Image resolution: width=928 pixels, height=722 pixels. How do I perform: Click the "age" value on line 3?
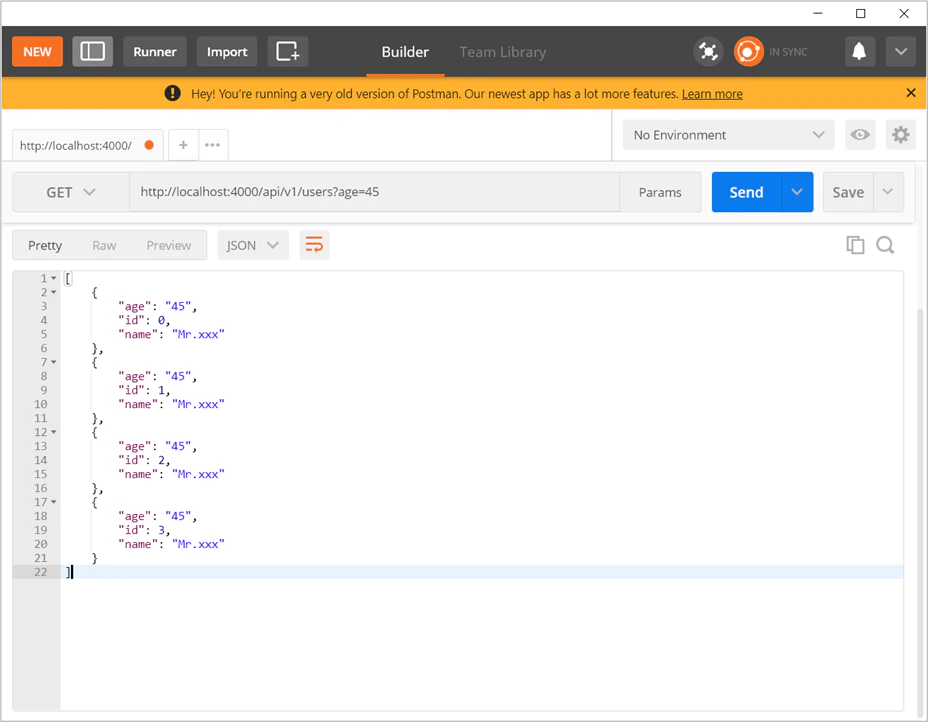pos(178,307)
